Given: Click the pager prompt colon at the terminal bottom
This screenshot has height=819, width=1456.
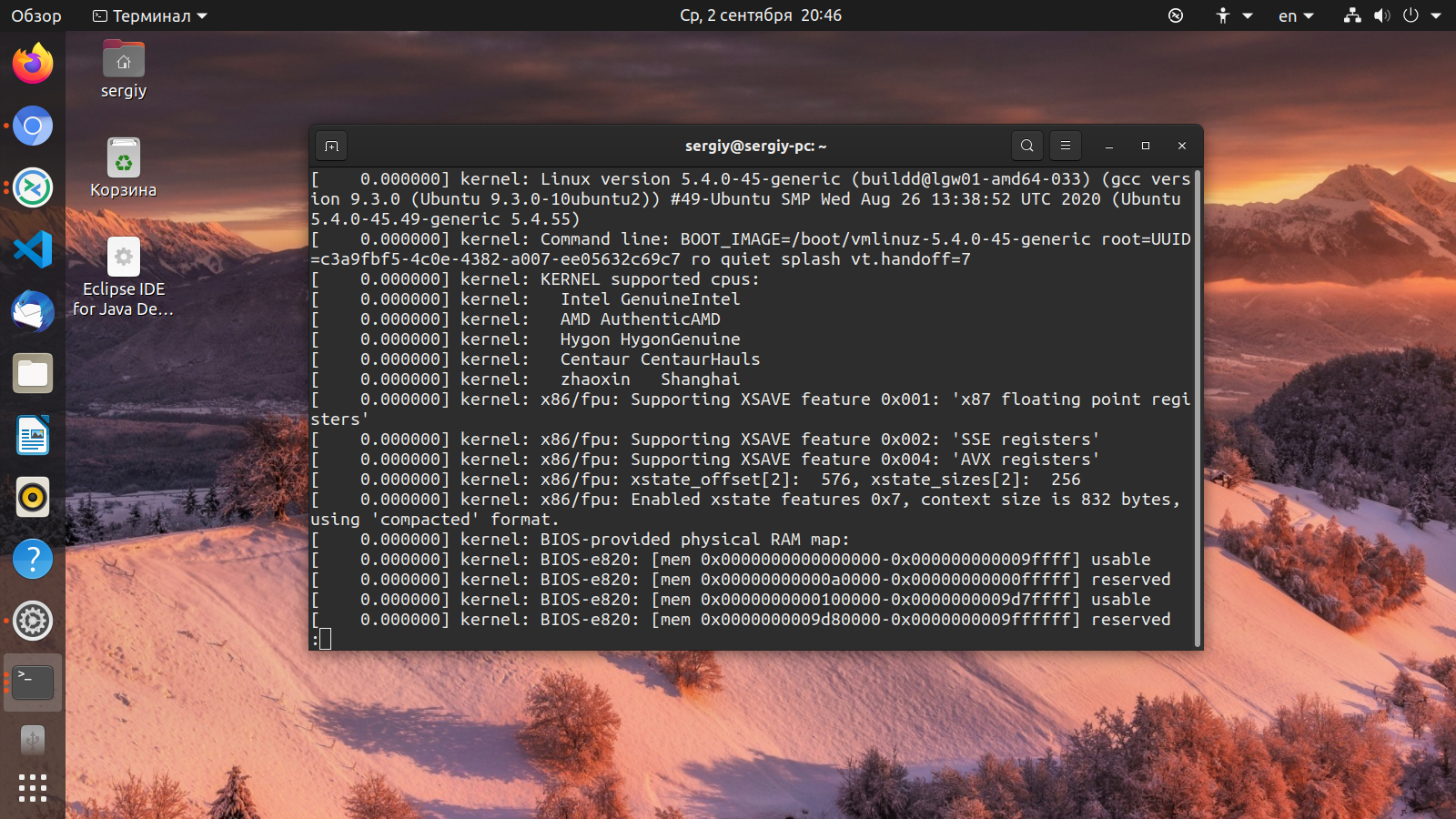Looking at the screenshot, I should pos(315,640).
